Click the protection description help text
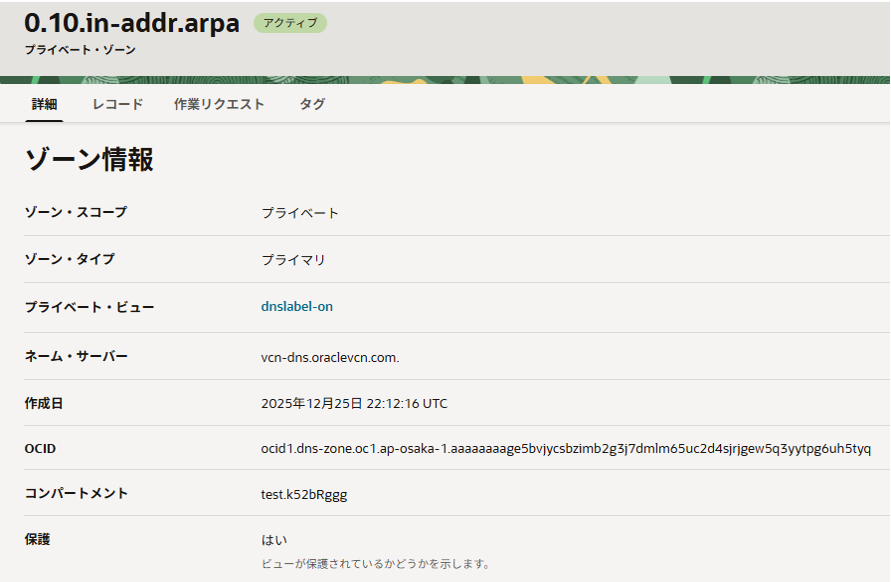 pos(375,564)
